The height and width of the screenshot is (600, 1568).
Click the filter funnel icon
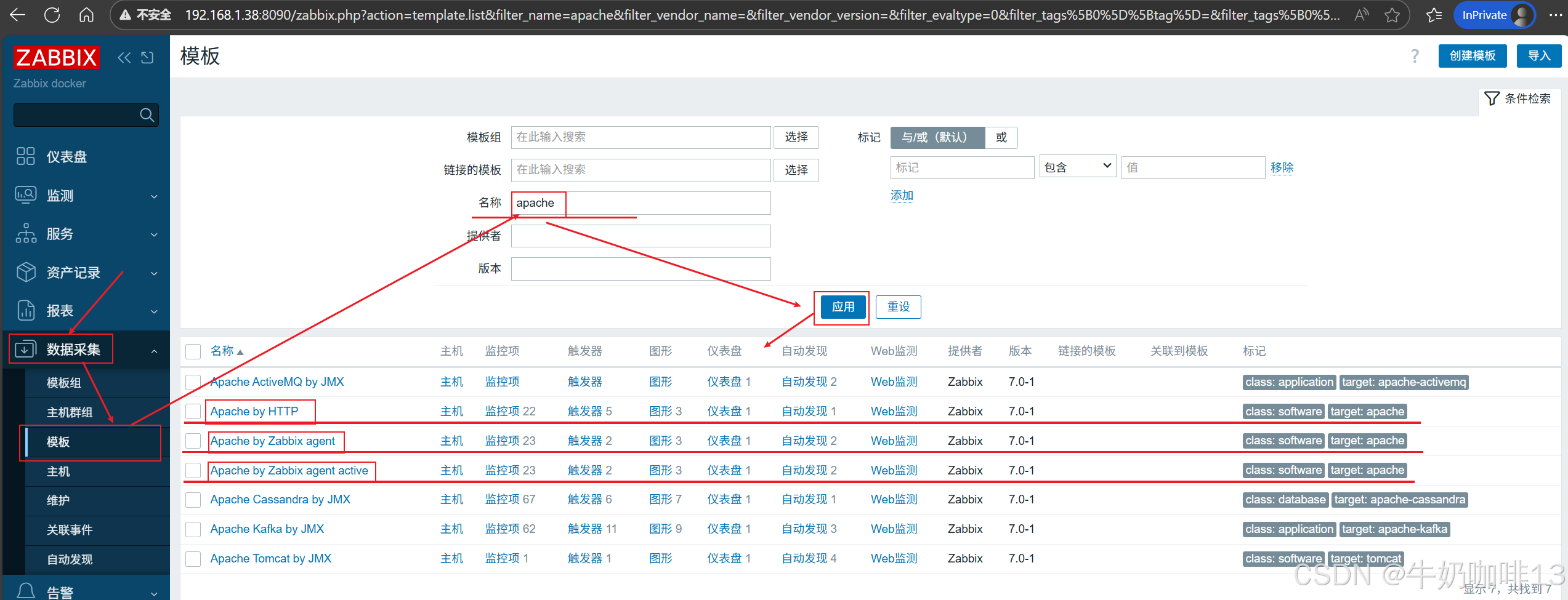click(x=1492, y=98)
